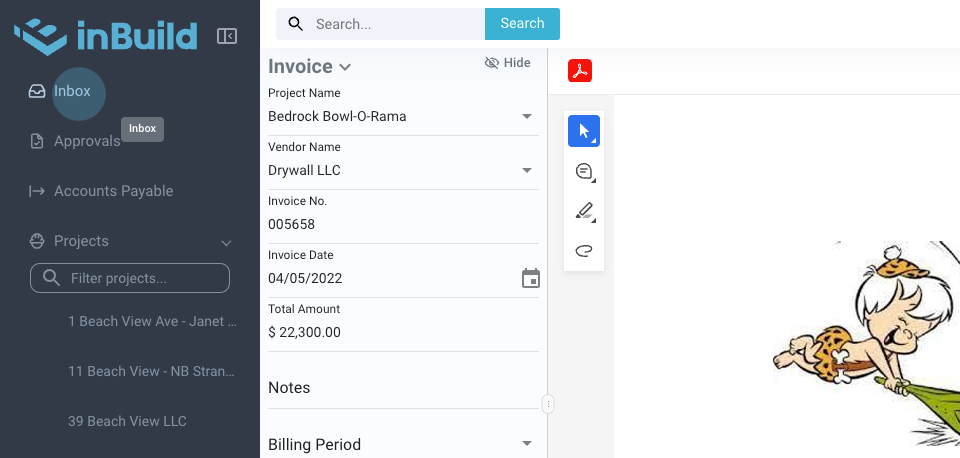Open the Invoice Date calendar picker

click(531, 278)
